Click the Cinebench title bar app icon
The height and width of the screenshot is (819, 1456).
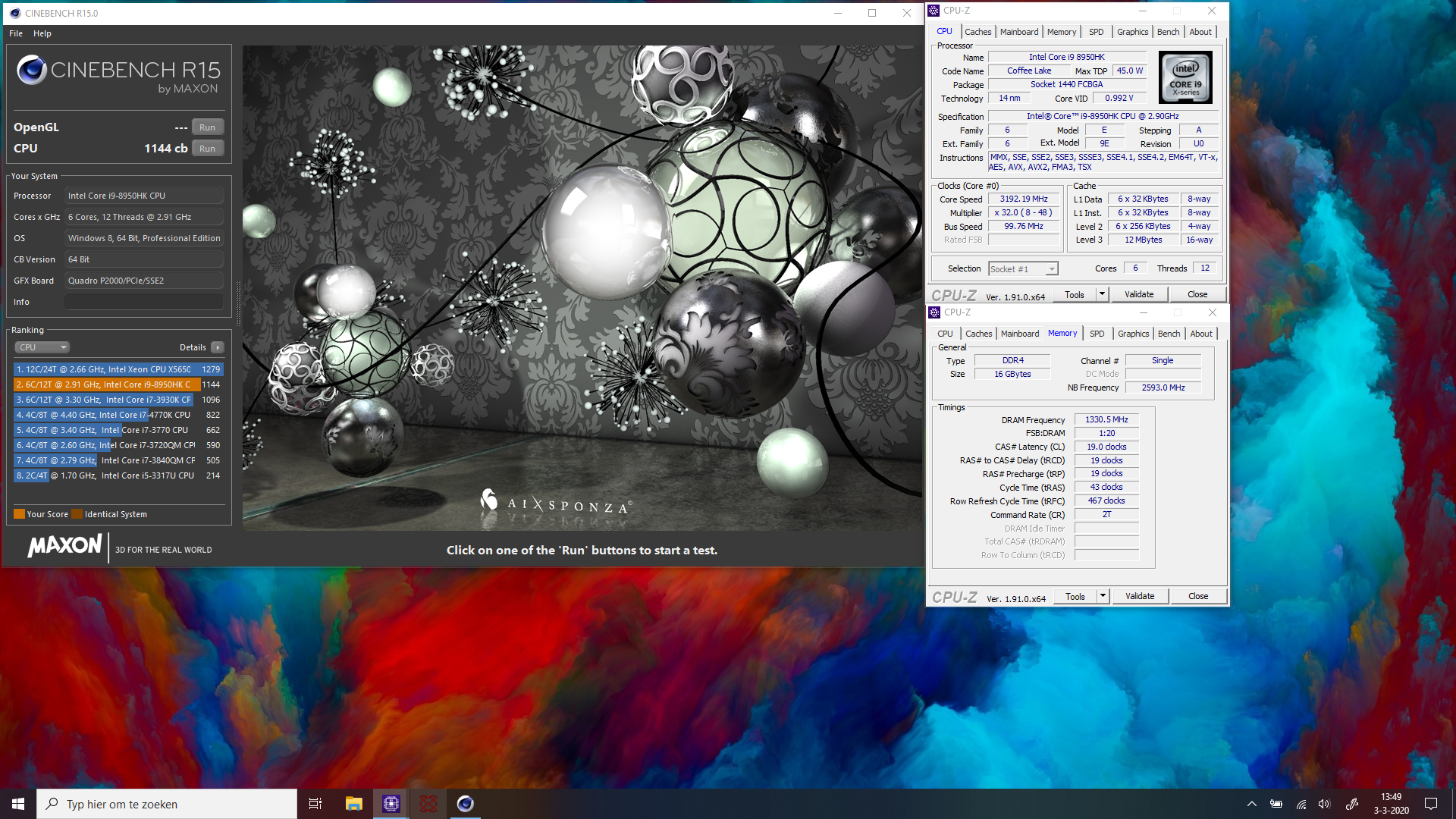point(15,13)
